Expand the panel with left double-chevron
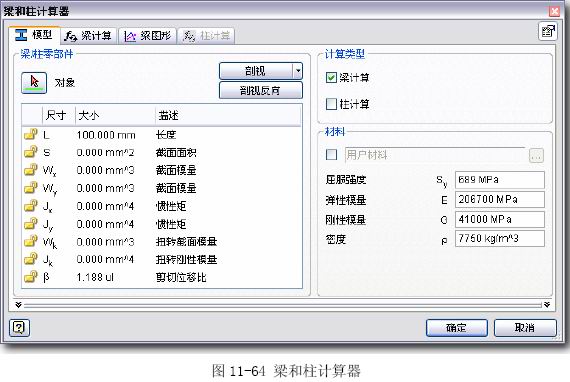570x382 pixels. click(18, 305)
